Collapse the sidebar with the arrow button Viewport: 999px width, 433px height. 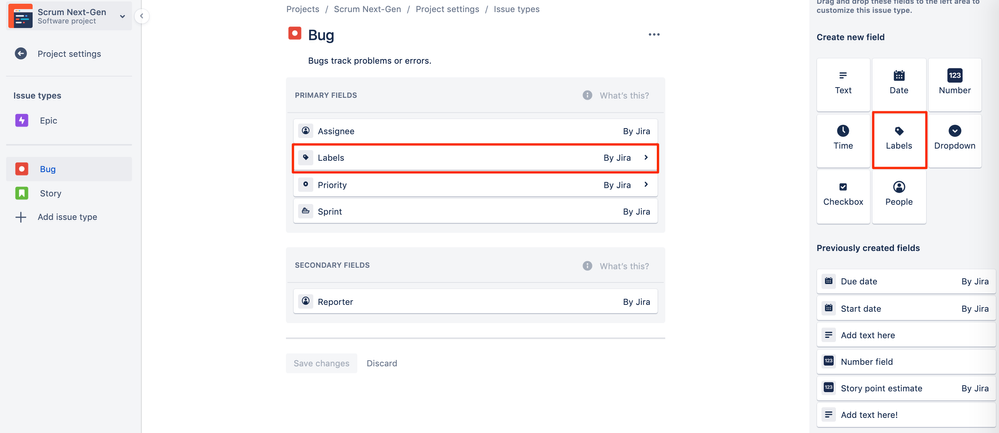coord(141,16)
